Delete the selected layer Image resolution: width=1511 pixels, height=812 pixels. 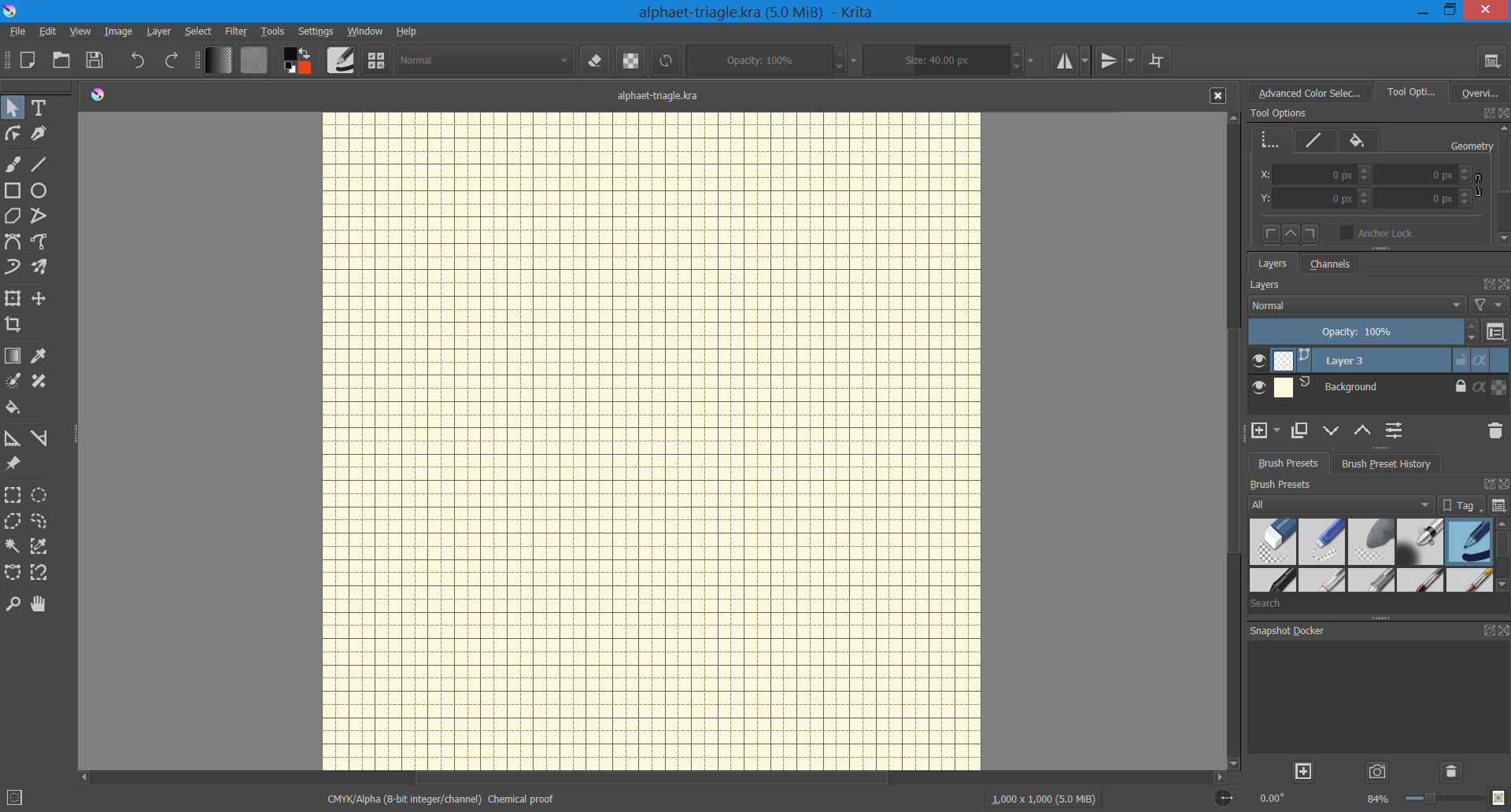click(1495, 430)
